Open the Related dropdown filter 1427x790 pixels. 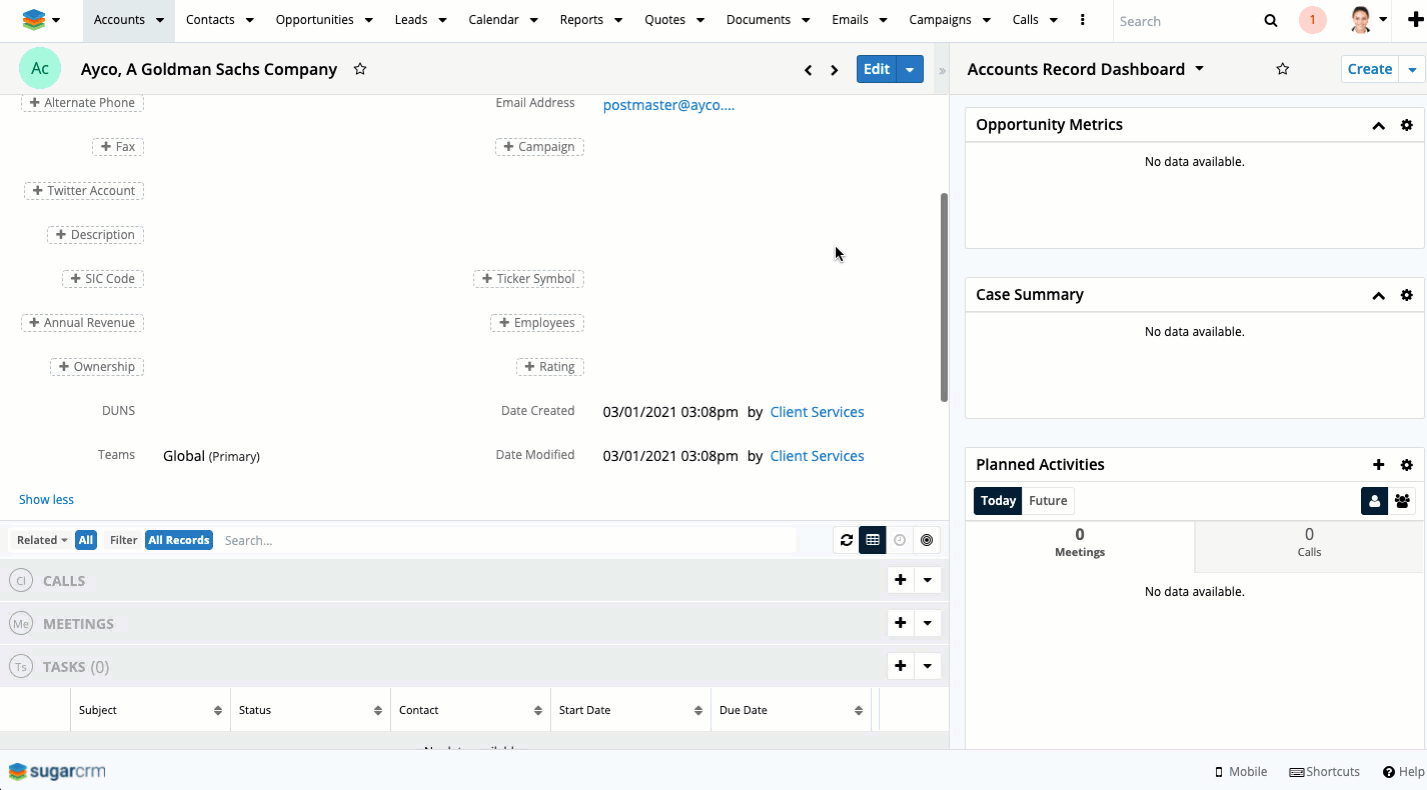pyautogui.click(x=42, y=540)
